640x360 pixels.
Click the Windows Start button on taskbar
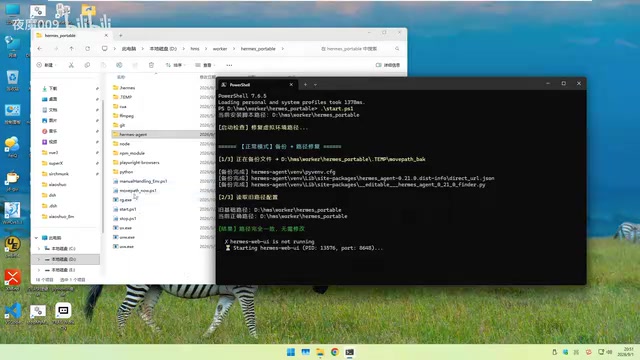point(291,352)
